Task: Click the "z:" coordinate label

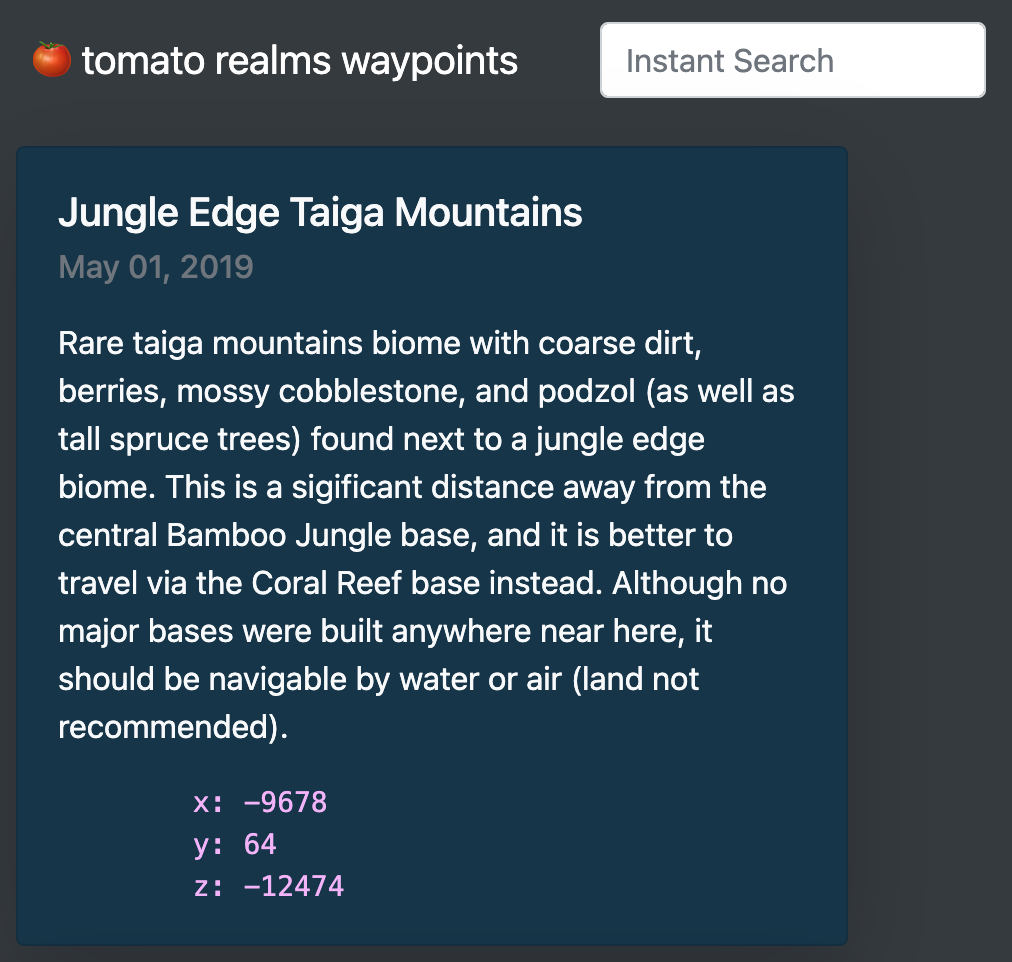Action: coord(209,885)
